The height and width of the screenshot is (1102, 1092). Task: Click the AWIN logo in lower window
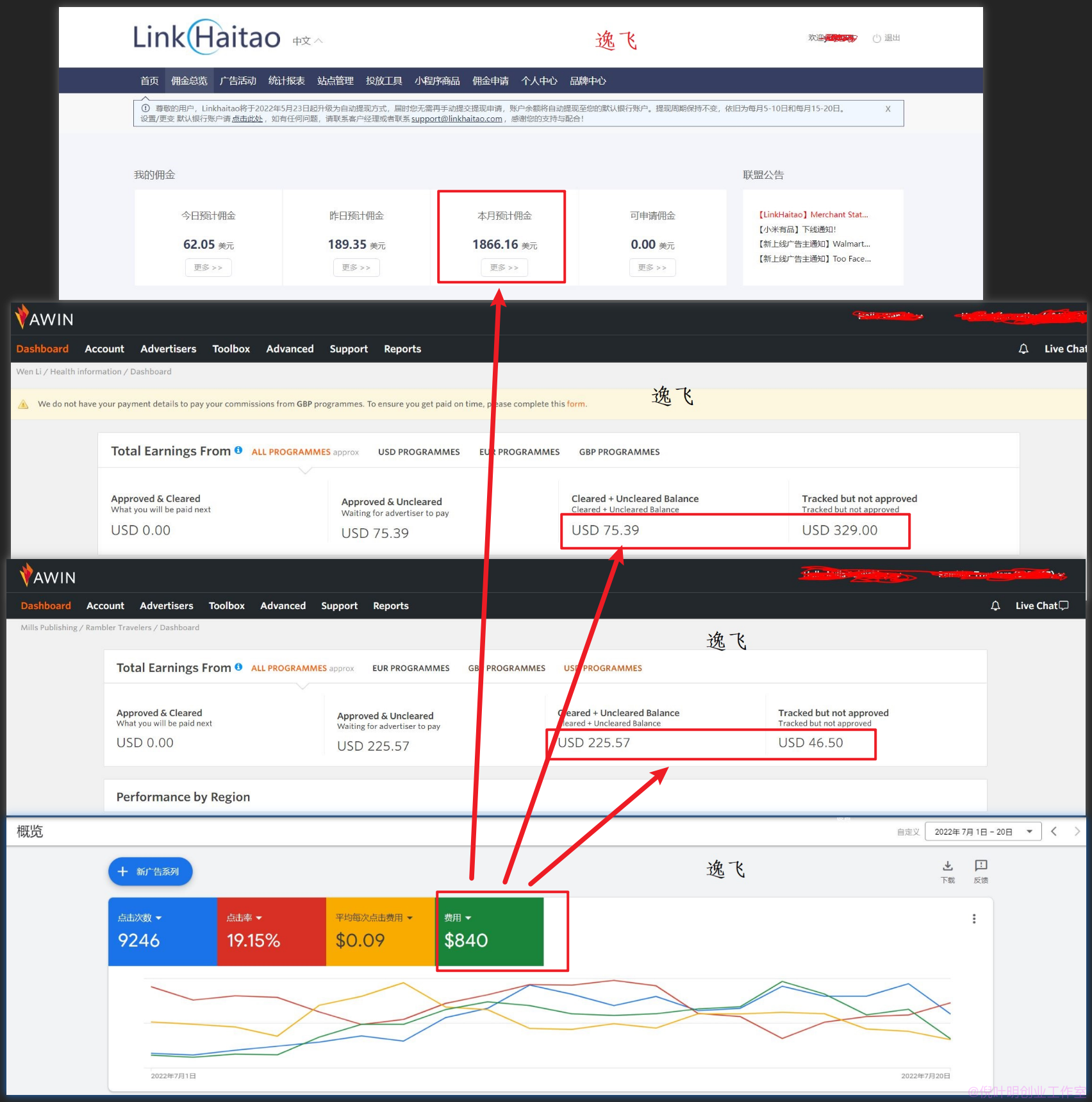click(x=47, y=576)
